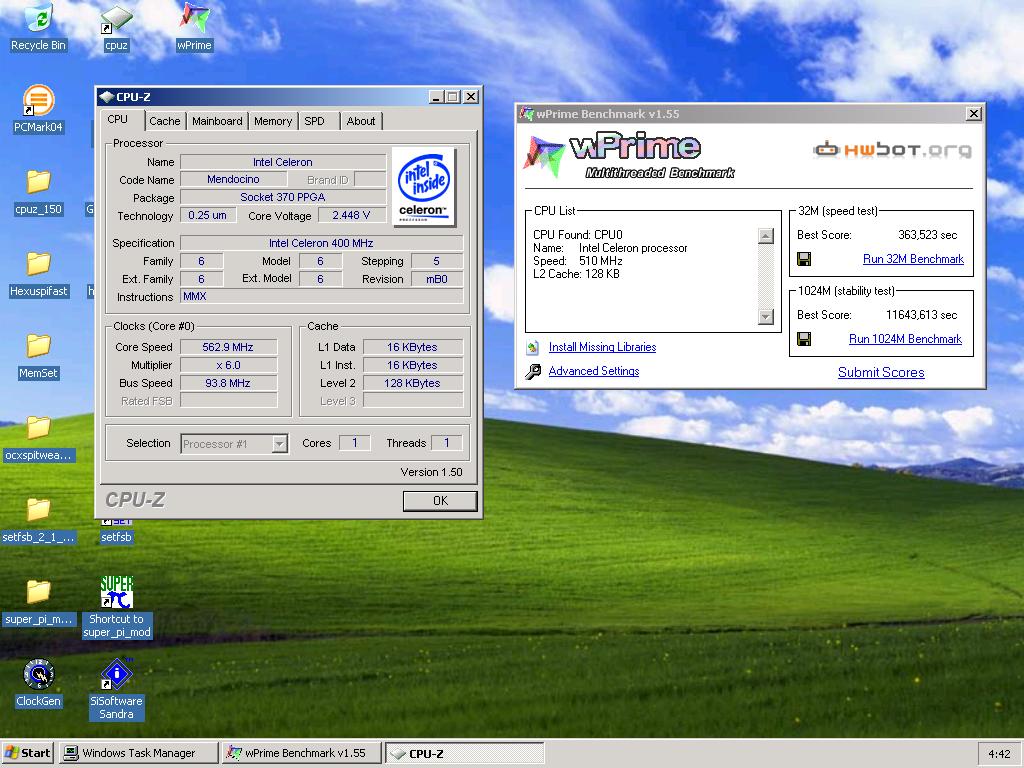
Task: Click the Core Speed 562.9 MHz field
Action: (x=228, y=347)
